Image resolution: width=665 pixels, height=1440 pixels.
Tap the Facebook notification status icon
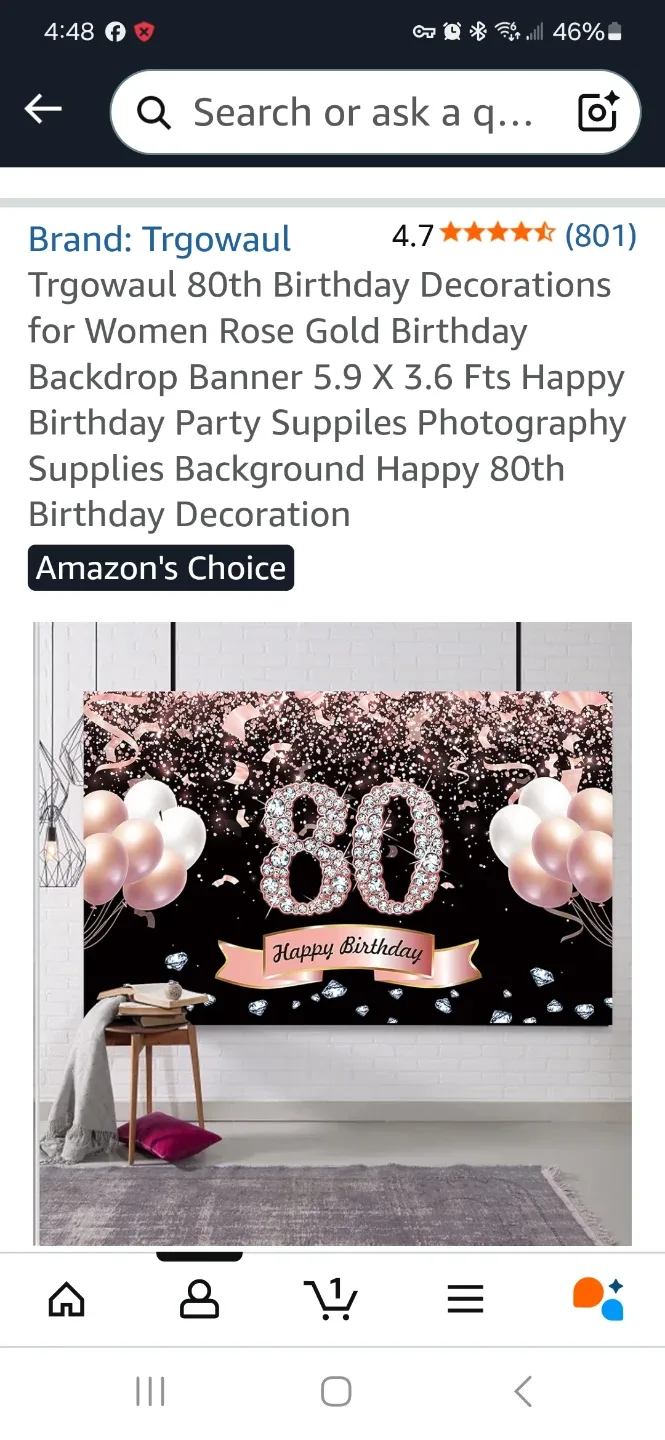pos(115,32)
